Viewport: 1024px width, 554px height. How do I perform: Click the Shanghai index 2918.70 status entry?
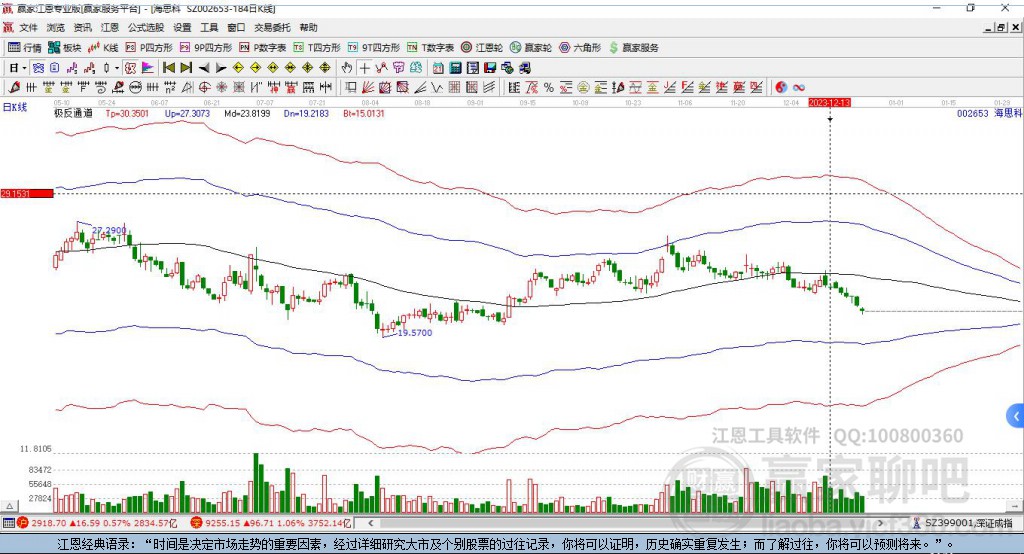click(x=98, y=523)
